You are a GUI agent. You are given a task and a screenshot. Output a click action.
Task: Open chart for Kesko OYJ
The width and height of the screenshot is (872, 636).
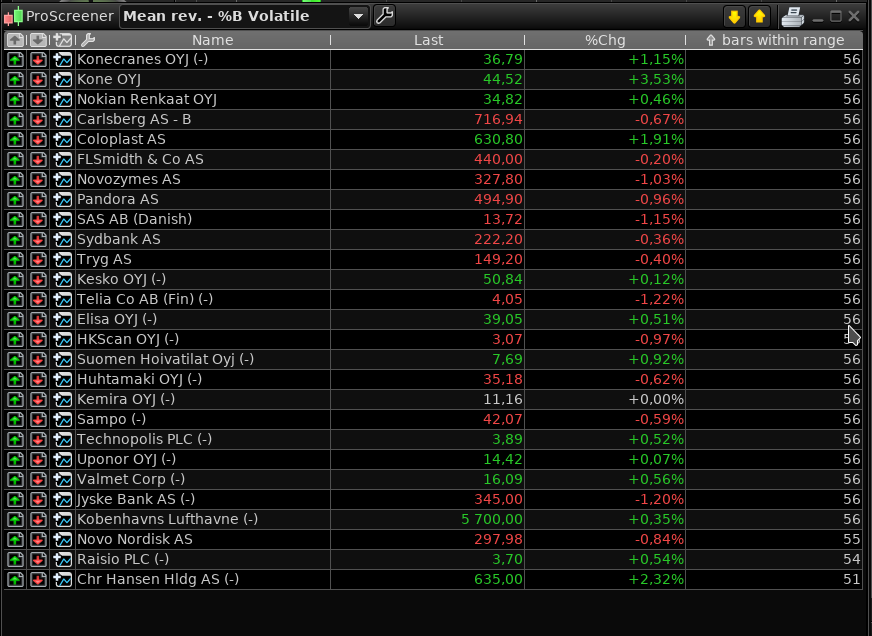[63, 280]
